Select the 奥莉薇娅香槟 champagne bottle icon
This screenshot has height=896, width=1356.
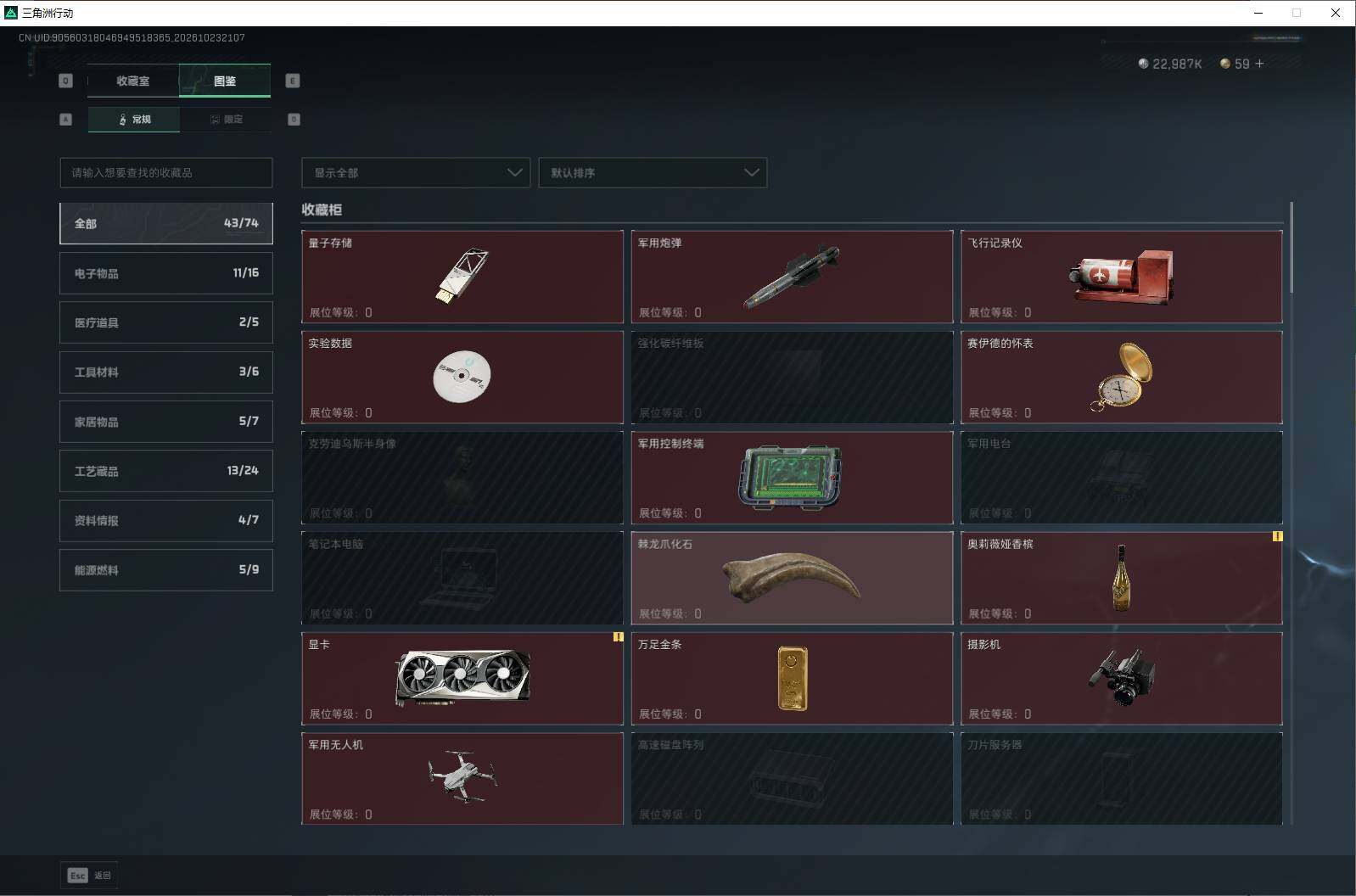(1121, 578)
